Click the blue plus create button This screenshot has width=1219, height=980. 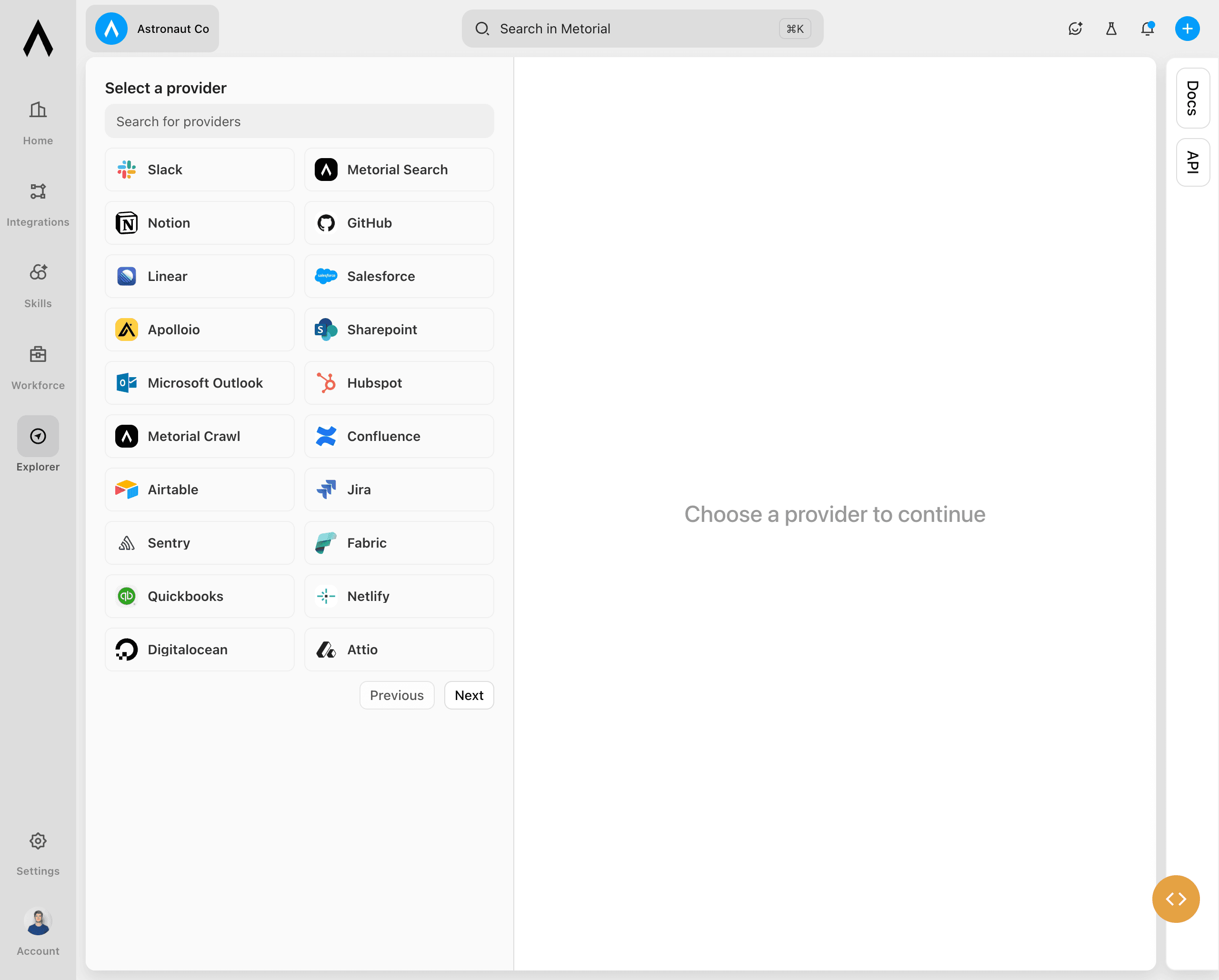click(x=1187, y=29)
